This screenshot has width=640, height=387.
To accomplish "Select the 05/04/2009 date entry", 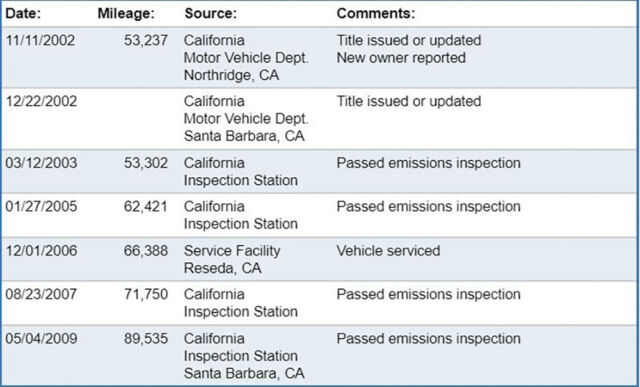I will (41, 338).
